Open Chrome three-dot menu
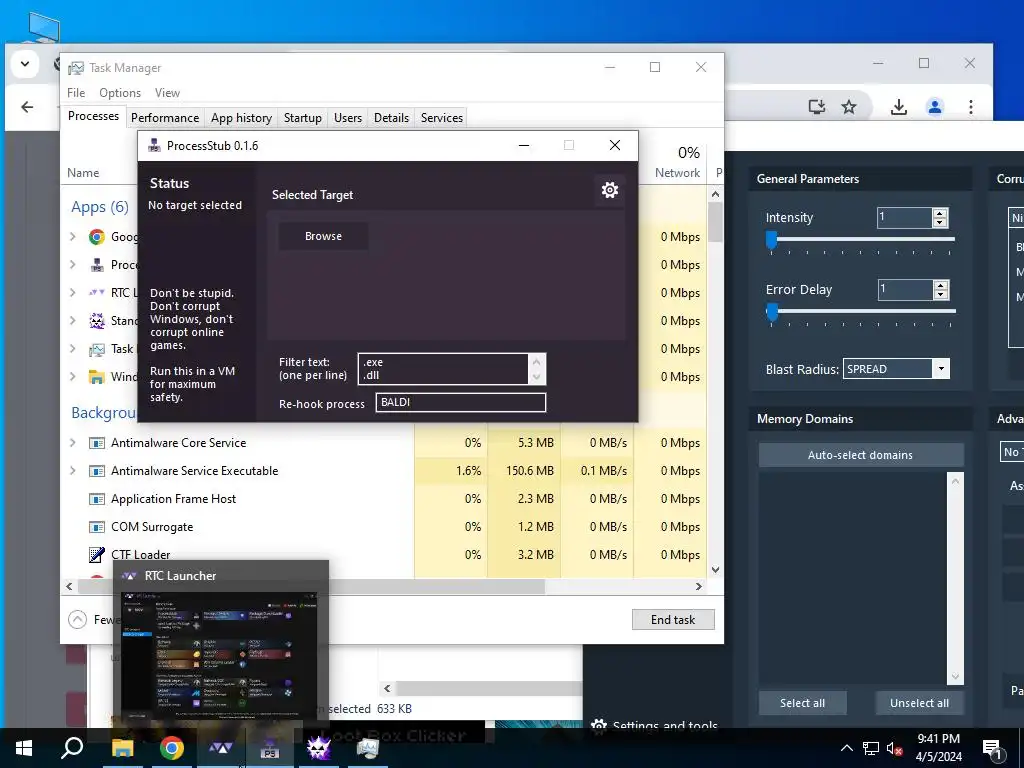Screen dimensions: 1024x768 [x=970, y=107]
